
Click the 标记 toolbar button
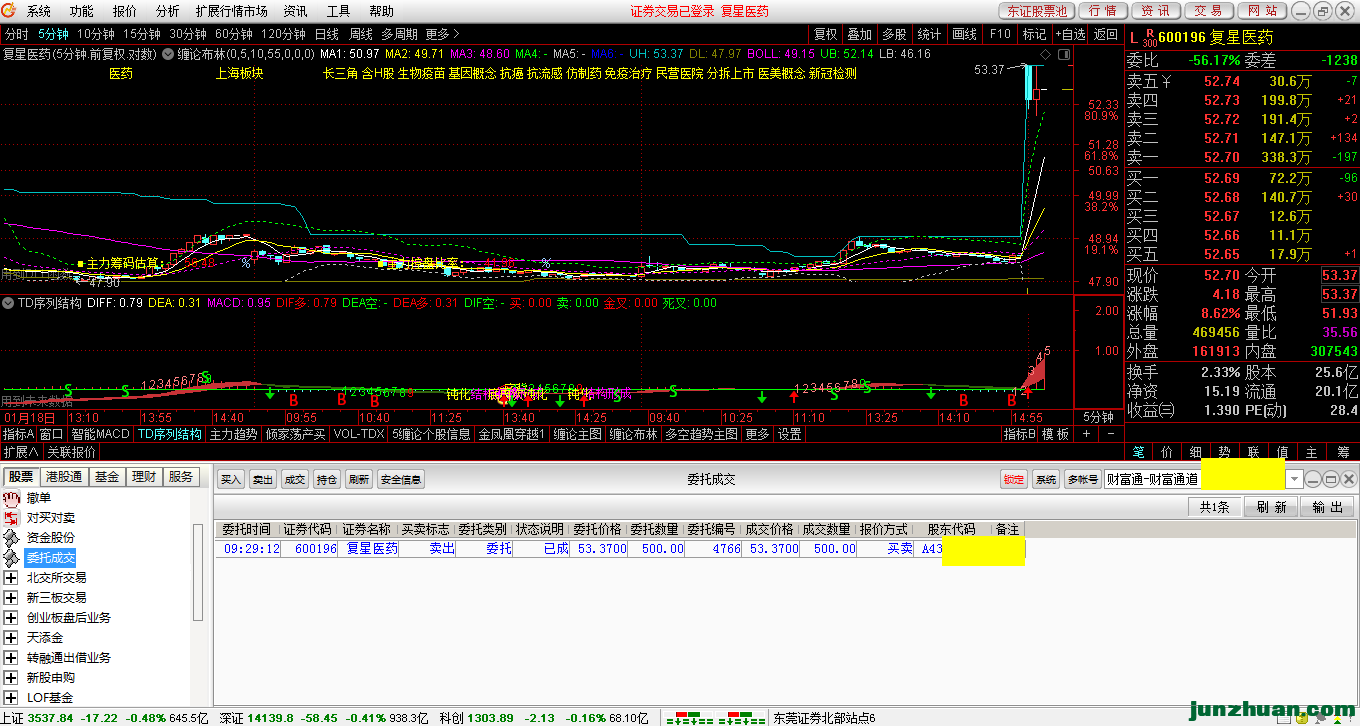tap(1034, 34)
